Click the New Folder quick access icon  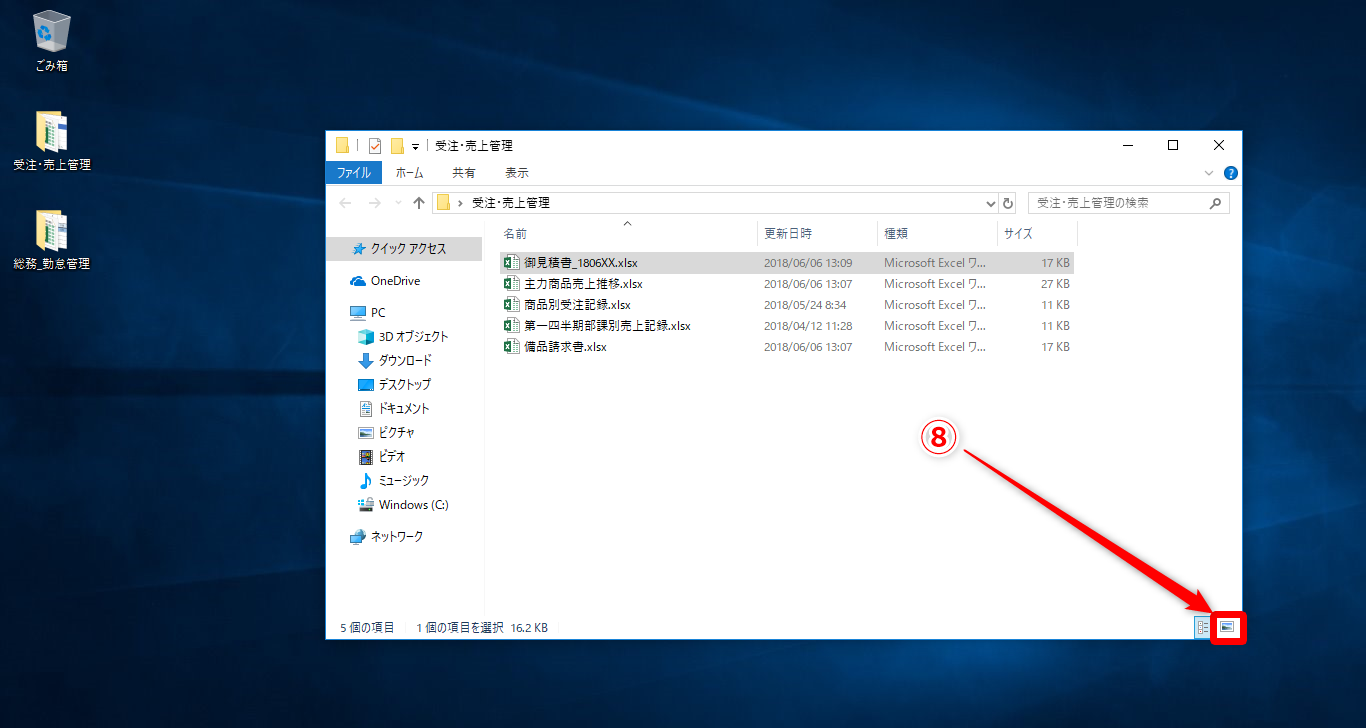tap(397, 145)
